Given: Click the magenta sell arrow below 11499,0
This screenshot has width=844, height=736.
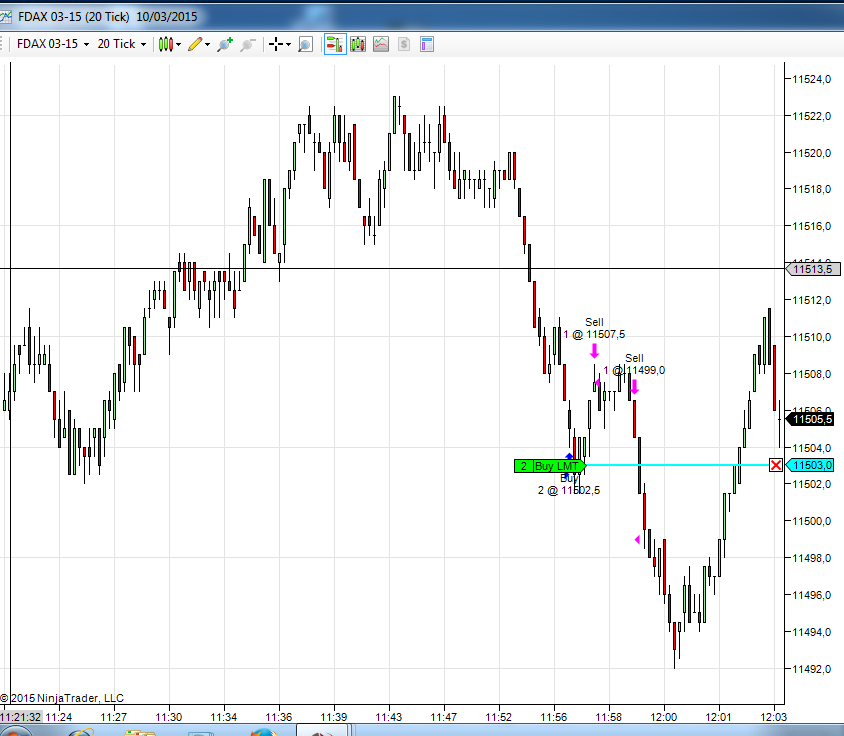Looking at the screenshot, I should pyautogui.click(x=635, y=387).
